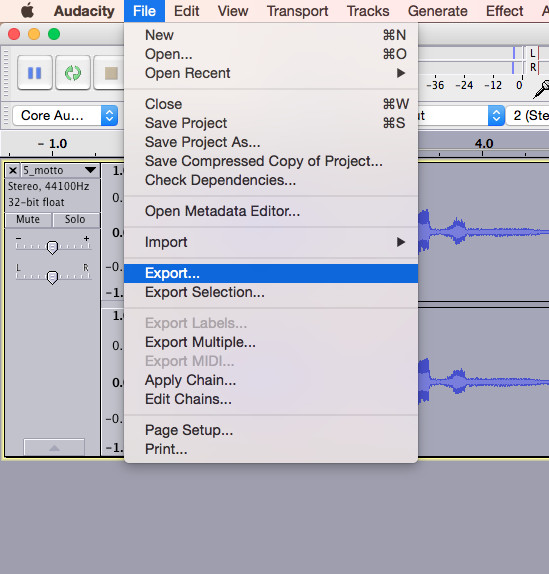Solo the 5_motto track
The image size is (549, 574).
[x=75, y=219]
